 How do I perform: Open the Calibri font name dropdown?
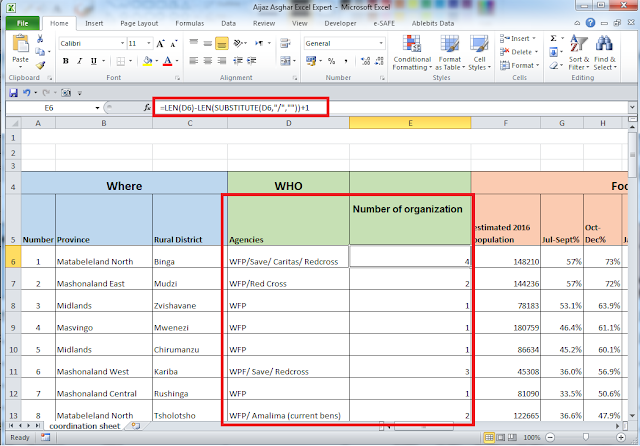(122, 43)
